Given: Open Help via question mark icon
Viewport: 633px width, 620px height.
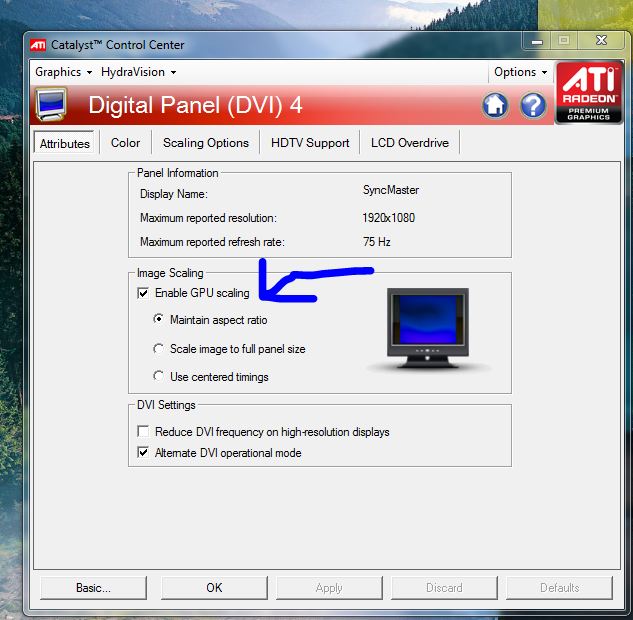Looking at the screenshot, I should pos(533,105).
